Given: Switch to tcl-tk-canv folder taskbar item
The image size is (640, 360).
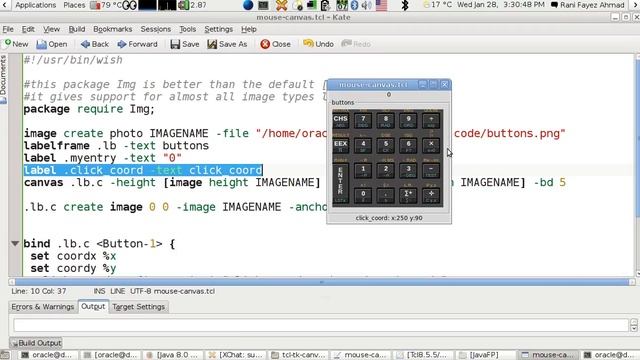Looking at the screenshot, I should click(x=298, y=355).
